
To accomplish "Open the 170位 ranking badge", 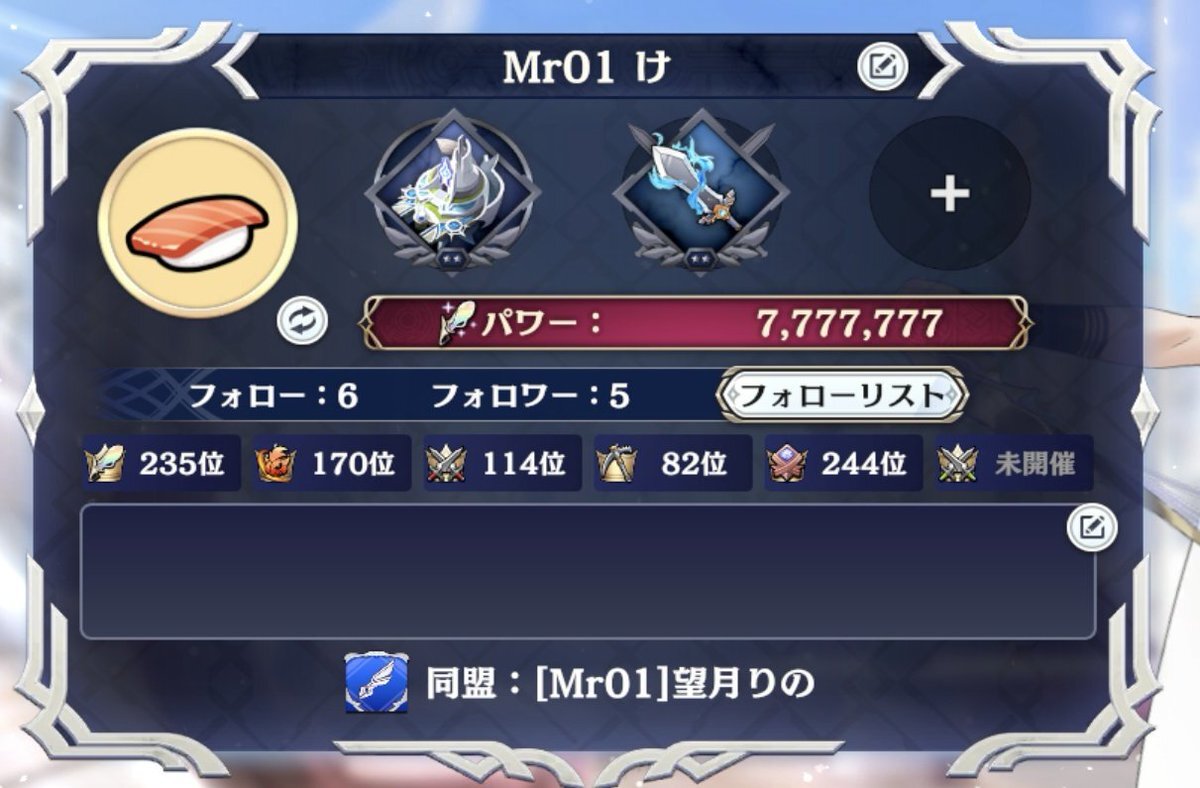I will pyautogui.click(x=332, y=464).
